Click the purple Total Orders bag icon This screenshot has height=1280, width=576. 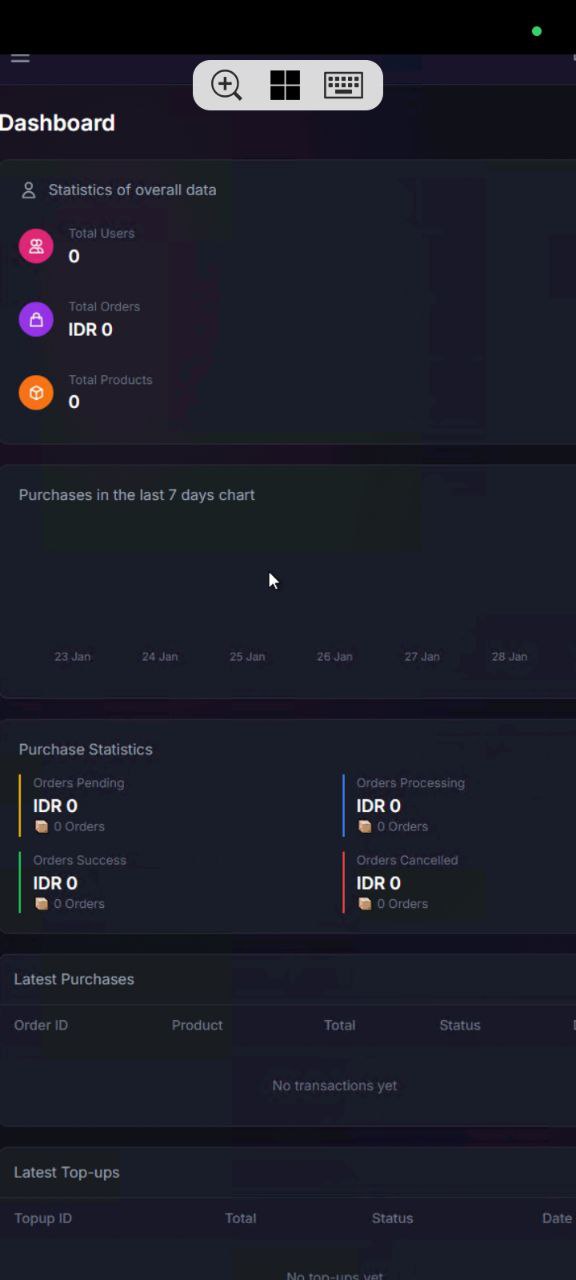tap(36, 319)
